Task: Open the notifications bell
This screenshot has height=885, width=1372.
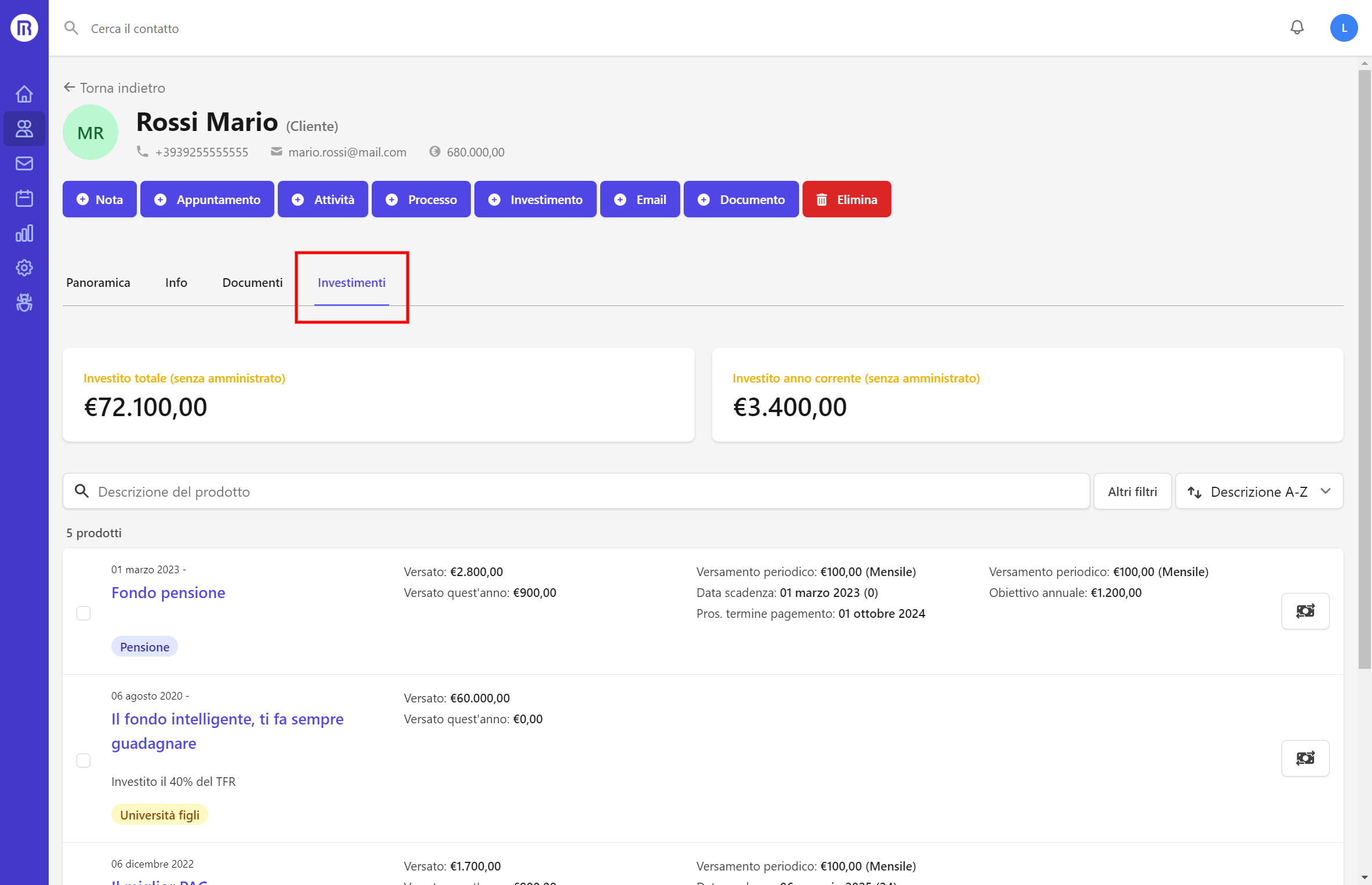Action: tap(1297, 28)
